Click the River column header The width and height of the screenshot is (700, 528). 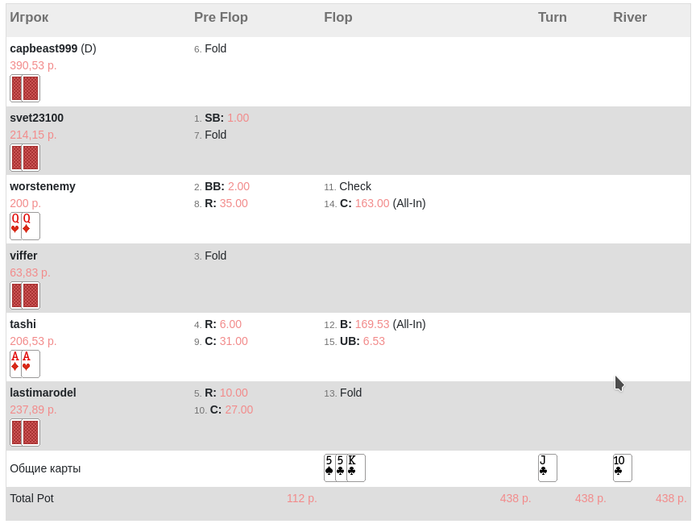point(630,18)
